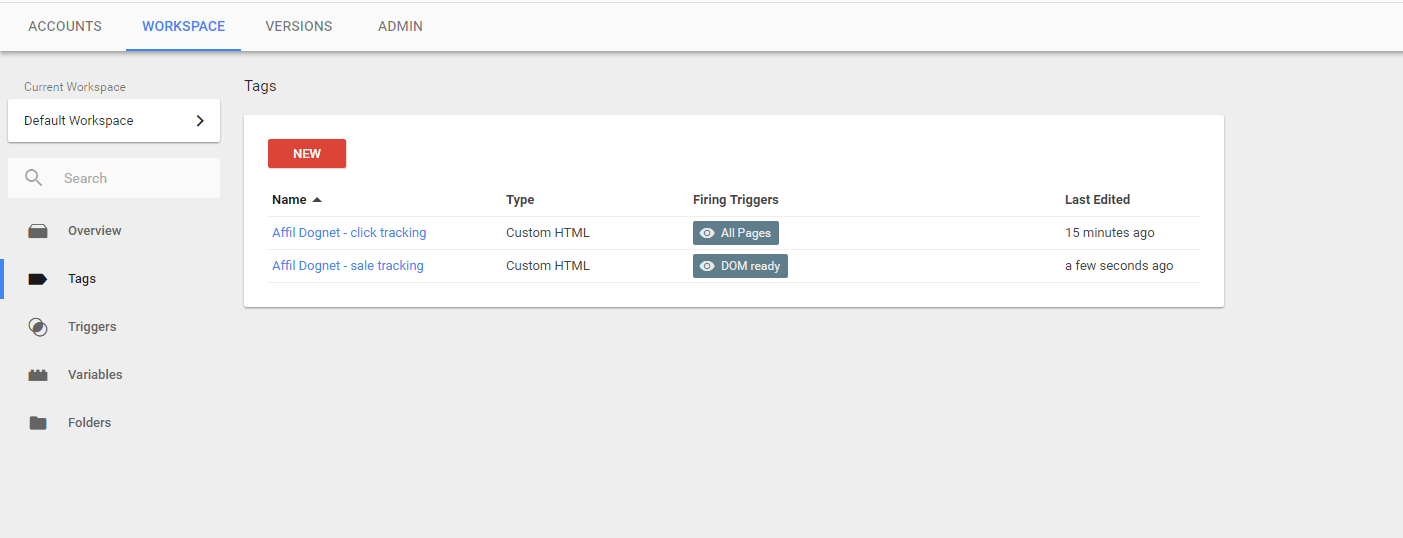
Task: Go to the Admin tab
Action: 400,26
